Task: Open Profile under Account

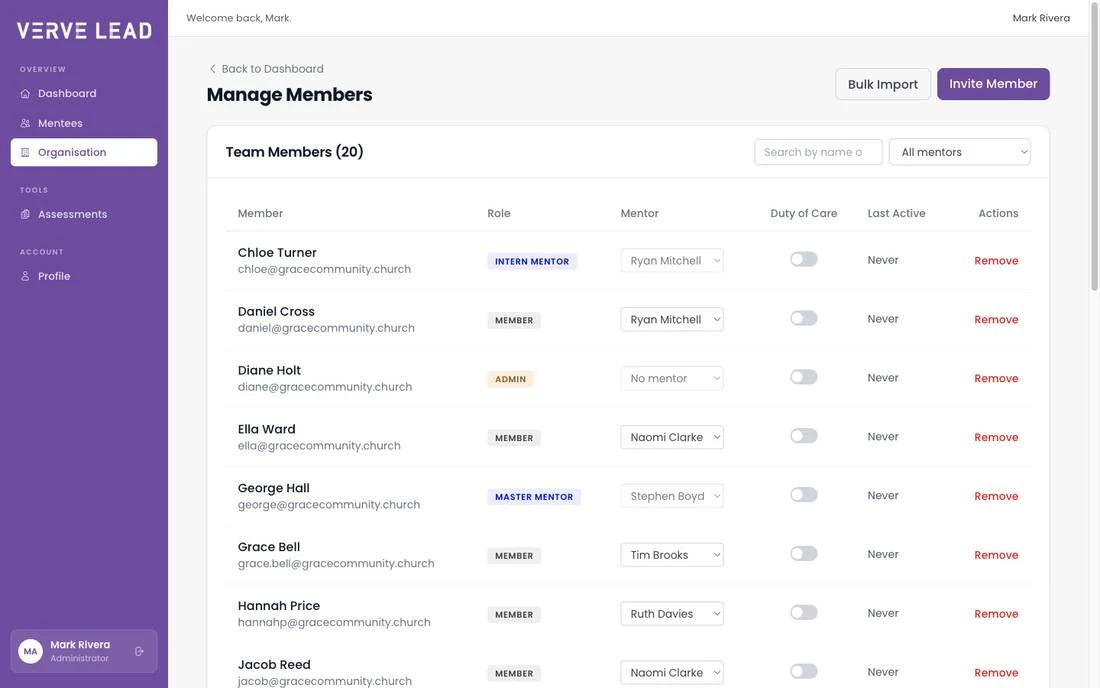Action: click(83, 276)
